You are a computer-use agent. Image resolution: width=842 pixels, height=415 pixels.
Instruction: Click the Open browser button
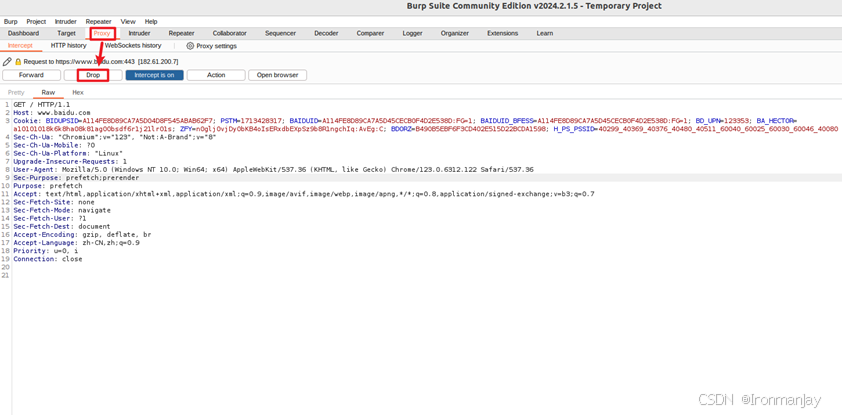click(x=277, y=75)
